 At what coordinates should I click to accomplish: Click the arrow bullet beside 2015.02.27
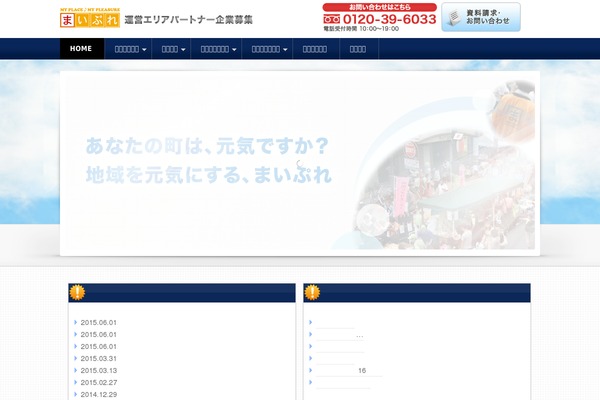click(75, 382)
